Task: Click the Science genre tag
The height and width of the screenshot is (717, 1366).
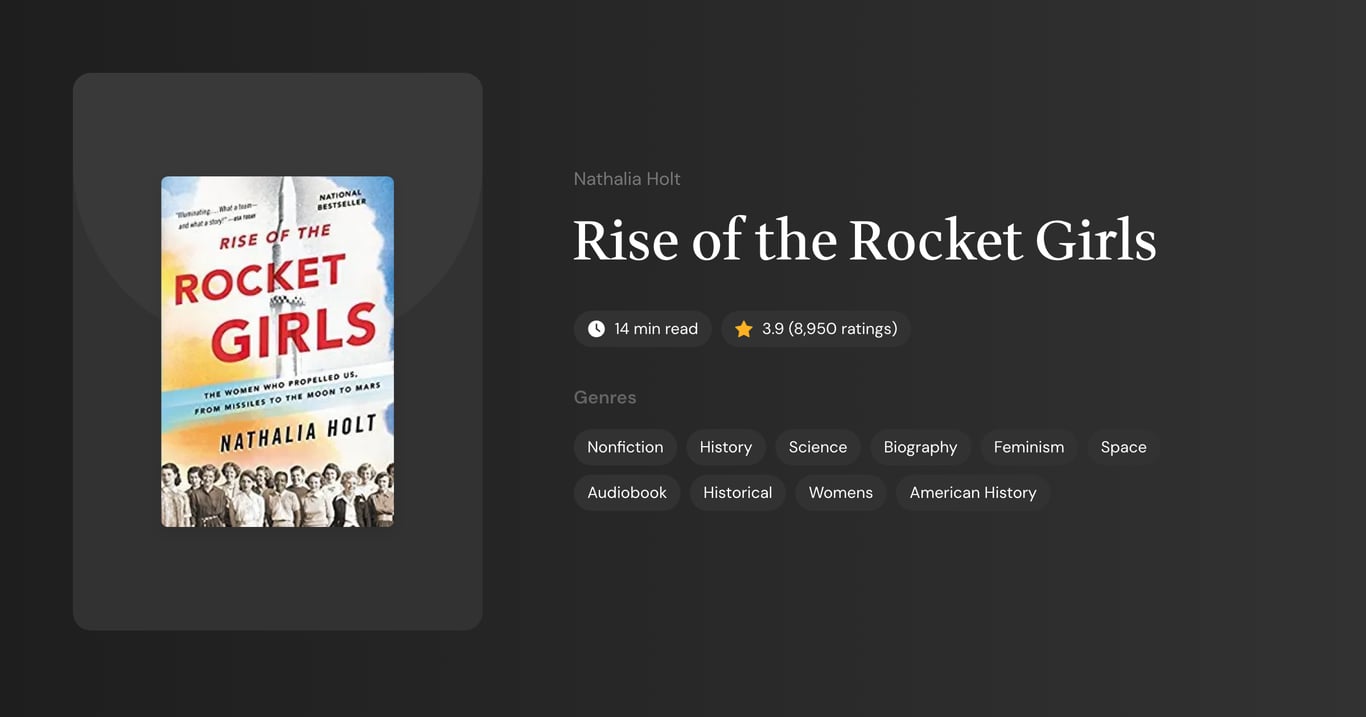Action: pos(817,447)
